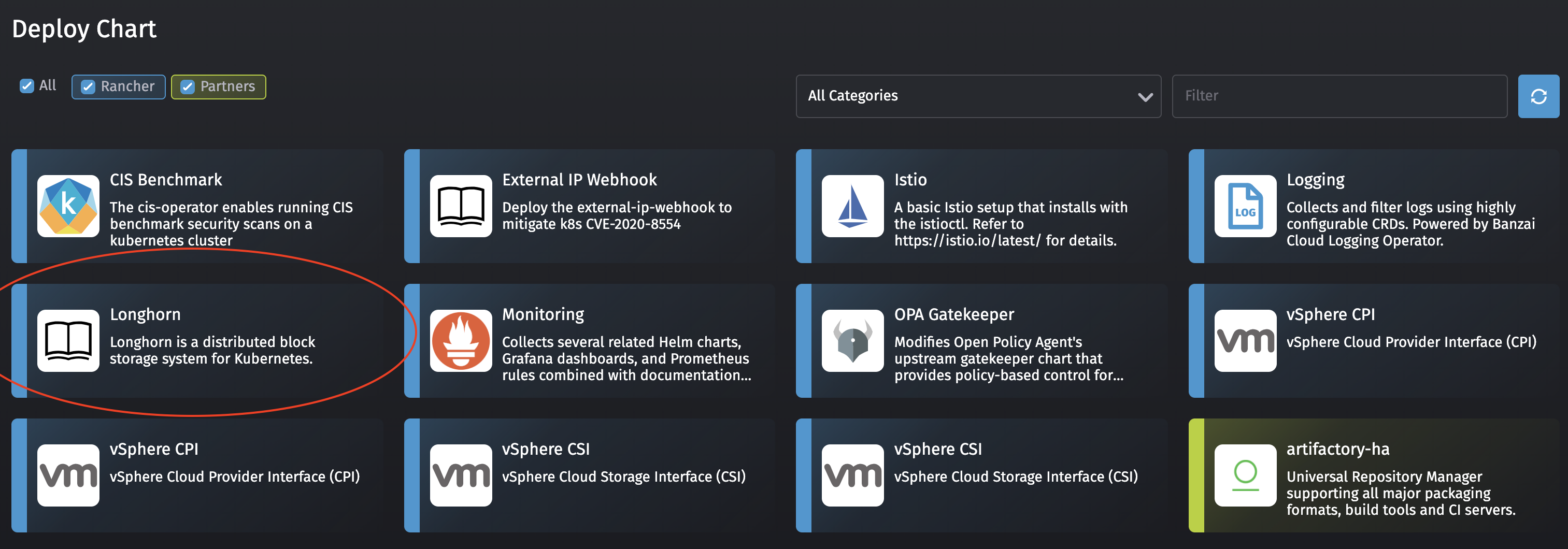Image resolution: width=1568 pixels, height=549 pixels.
Task: Click the Monitoring Prometheus flame icon
Action: pos(461,340)
